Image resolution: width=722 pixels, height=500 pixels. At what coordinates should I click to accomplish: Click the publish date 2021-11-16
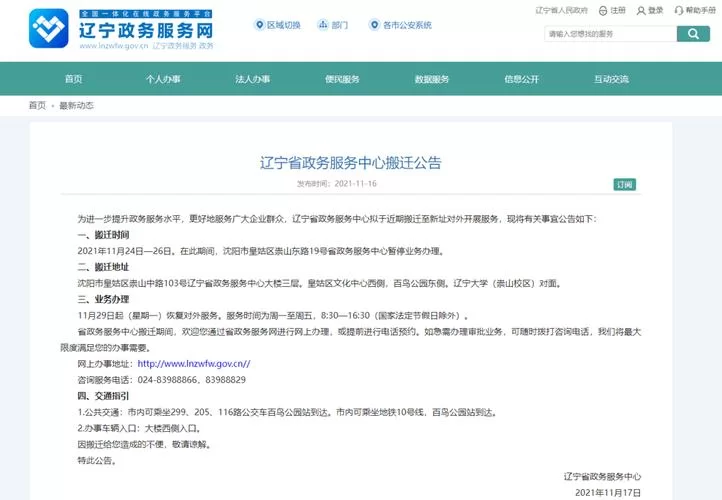355,184
